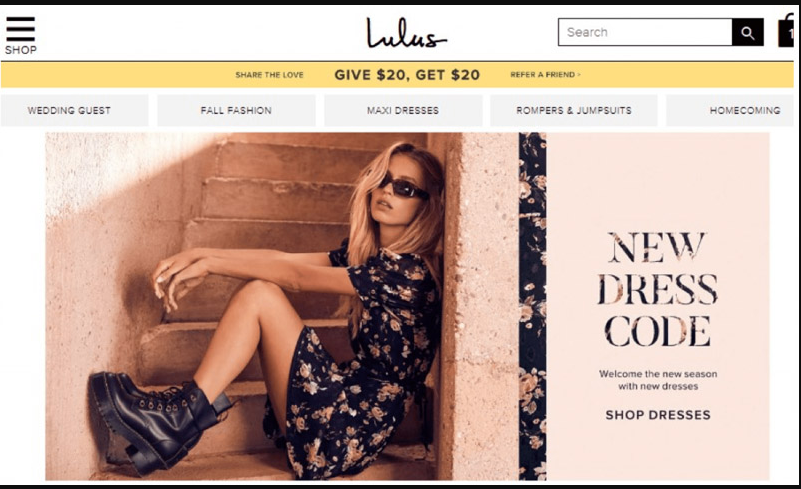Click the SHARE THE LOVE banner text
This screenshot has height=489, width=801.
[x=269, y=75]
